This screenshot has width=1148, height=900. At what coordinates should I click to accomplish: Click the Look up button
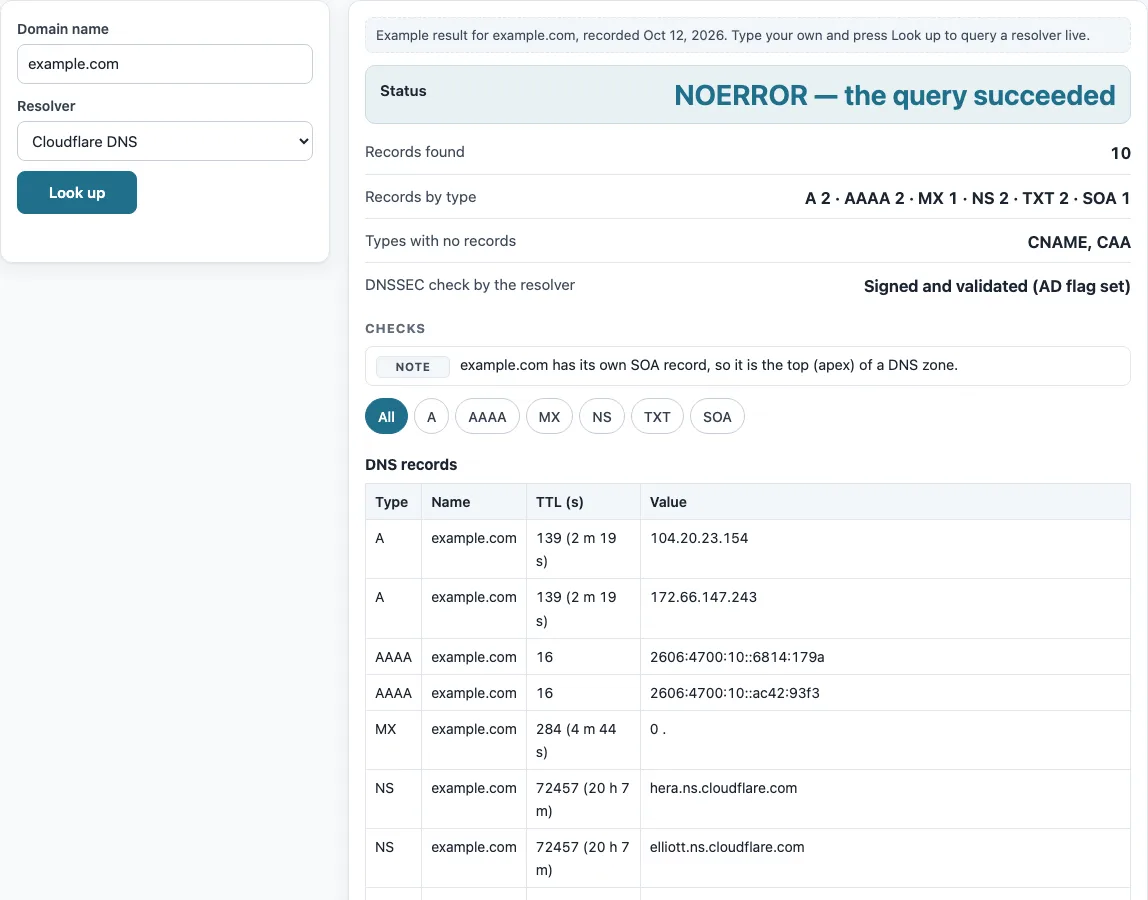point(77,193)
